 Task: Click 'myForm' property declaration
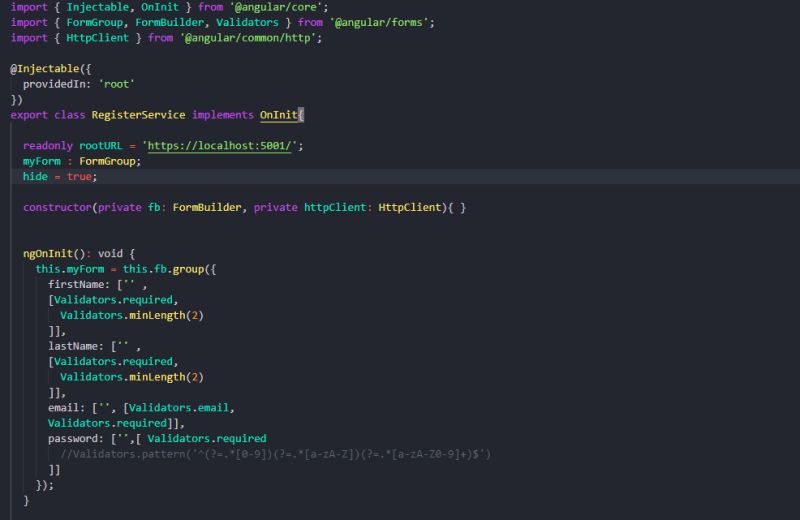tap(42, 161)
